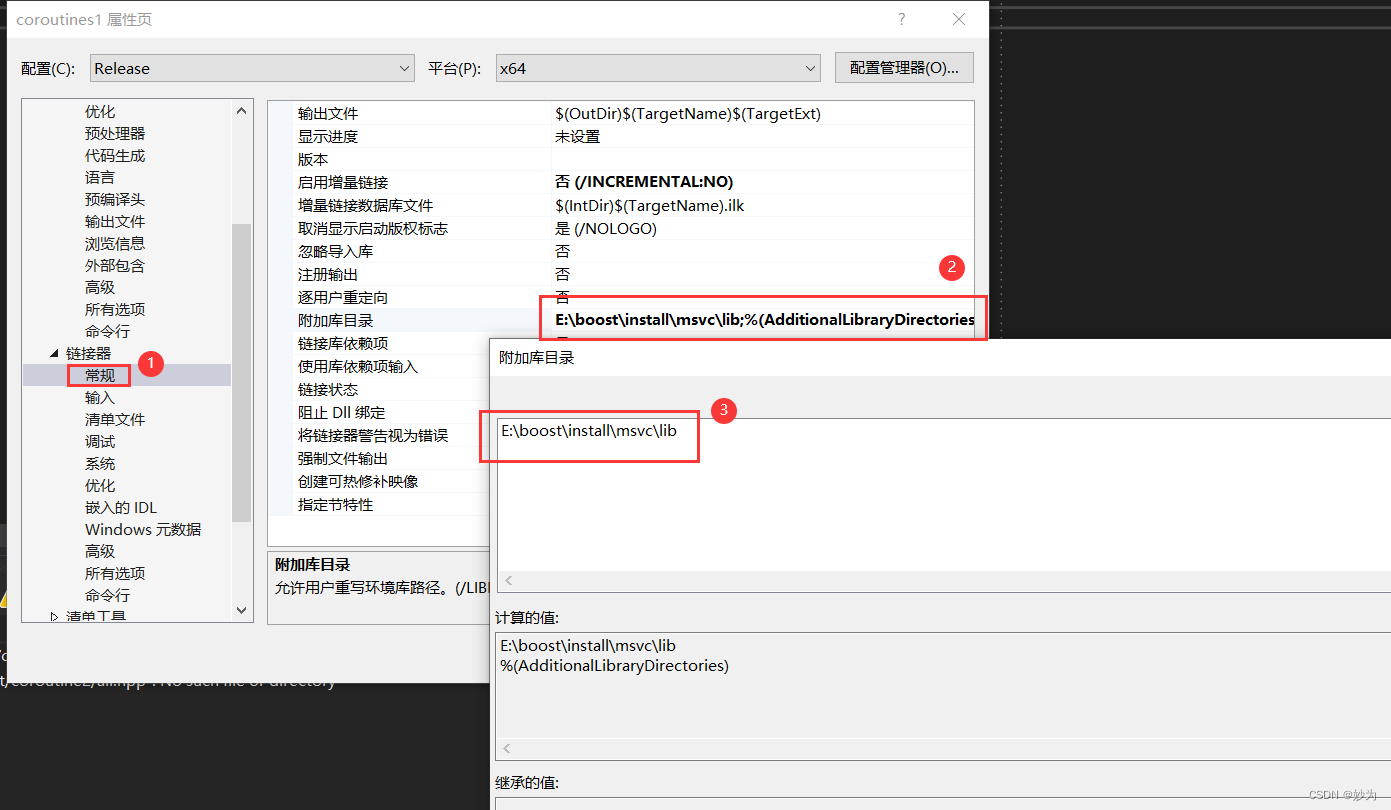Screen dimensions: 1391x810
Task: Click left scroll arrow in 计算的值 box
Action: [508, 748]
